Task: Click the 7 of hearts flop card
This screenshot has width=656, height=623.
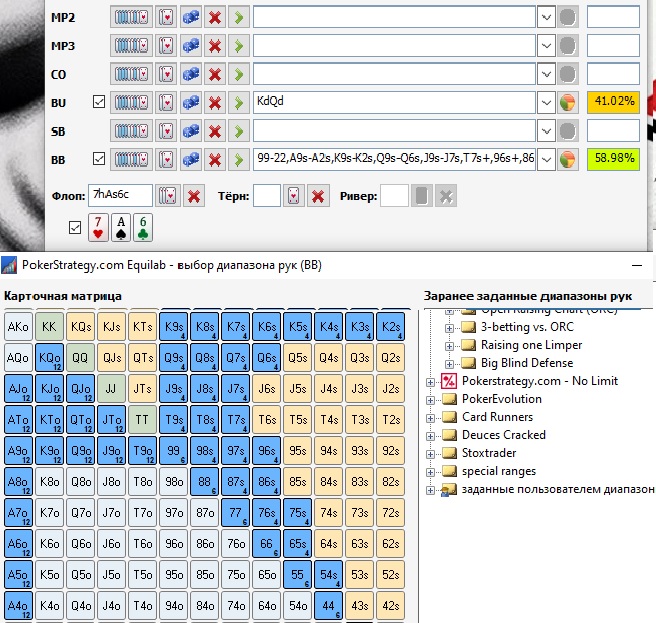Action: point(98,228)
